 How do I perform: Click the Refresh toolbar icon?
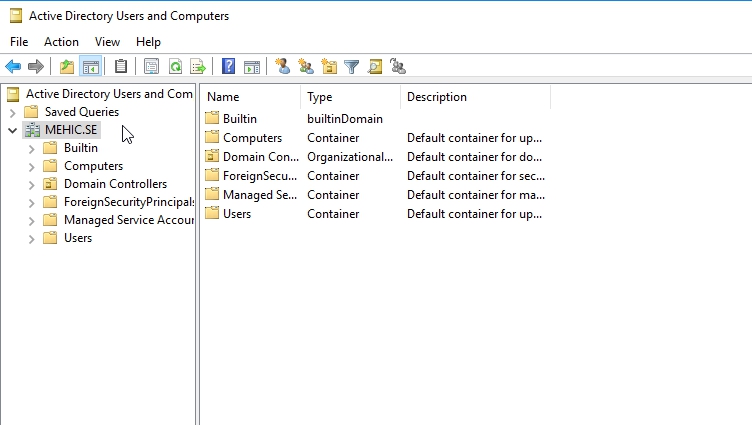pyautogui.click(x=175, y=67)
